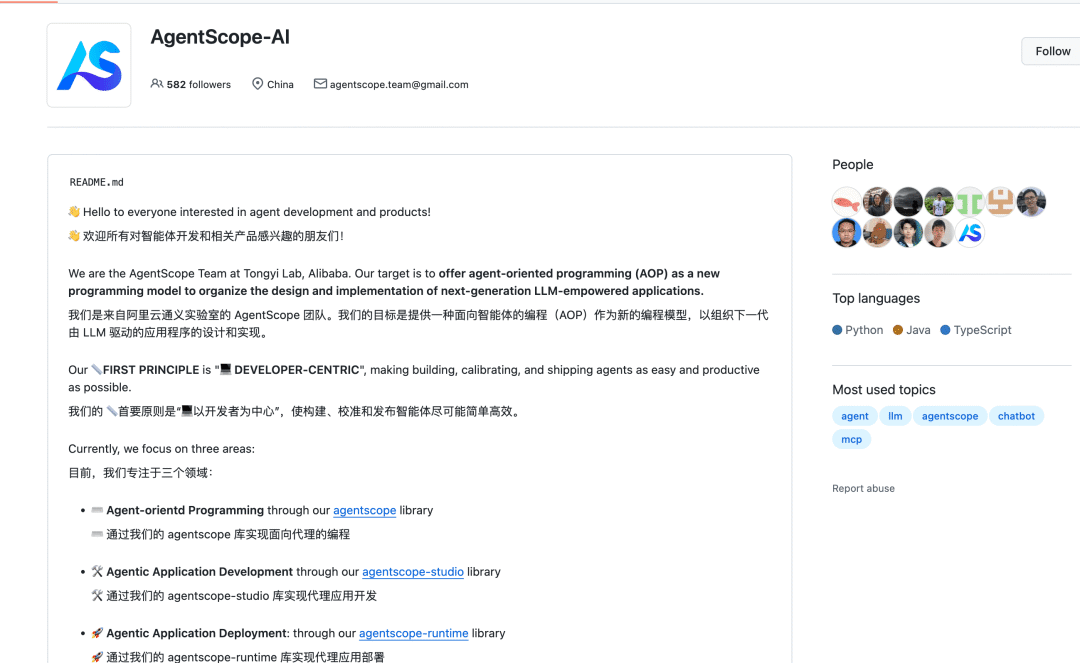Click the envelope icon beside the email address
This screenshot has height=663, width=1080.
point(320,84)
